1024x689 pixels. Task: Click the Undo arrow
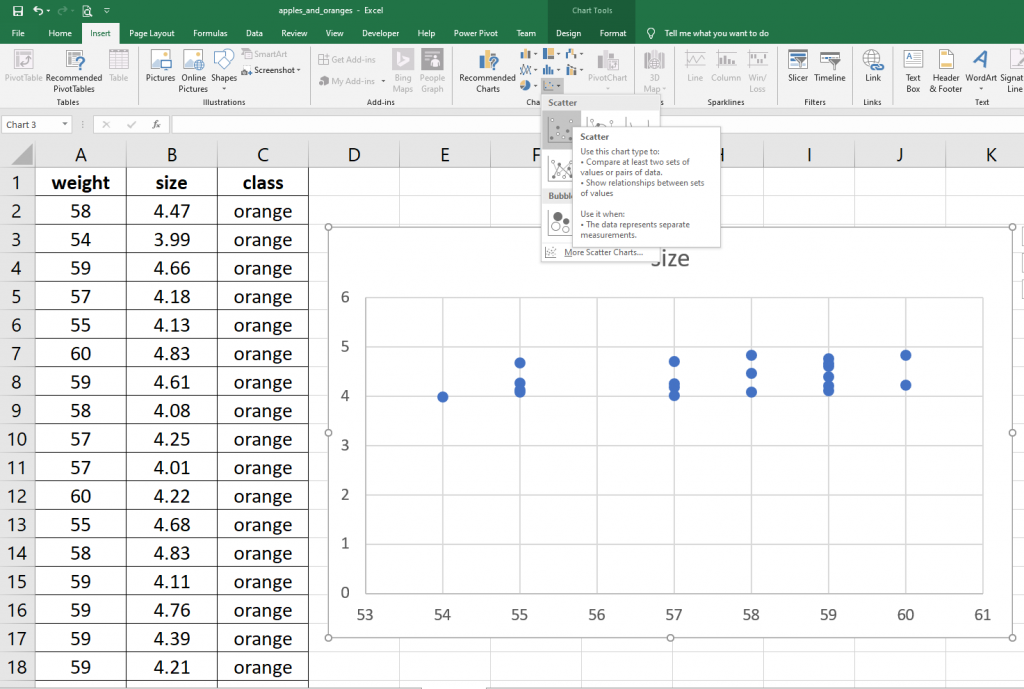coord(36,10)
